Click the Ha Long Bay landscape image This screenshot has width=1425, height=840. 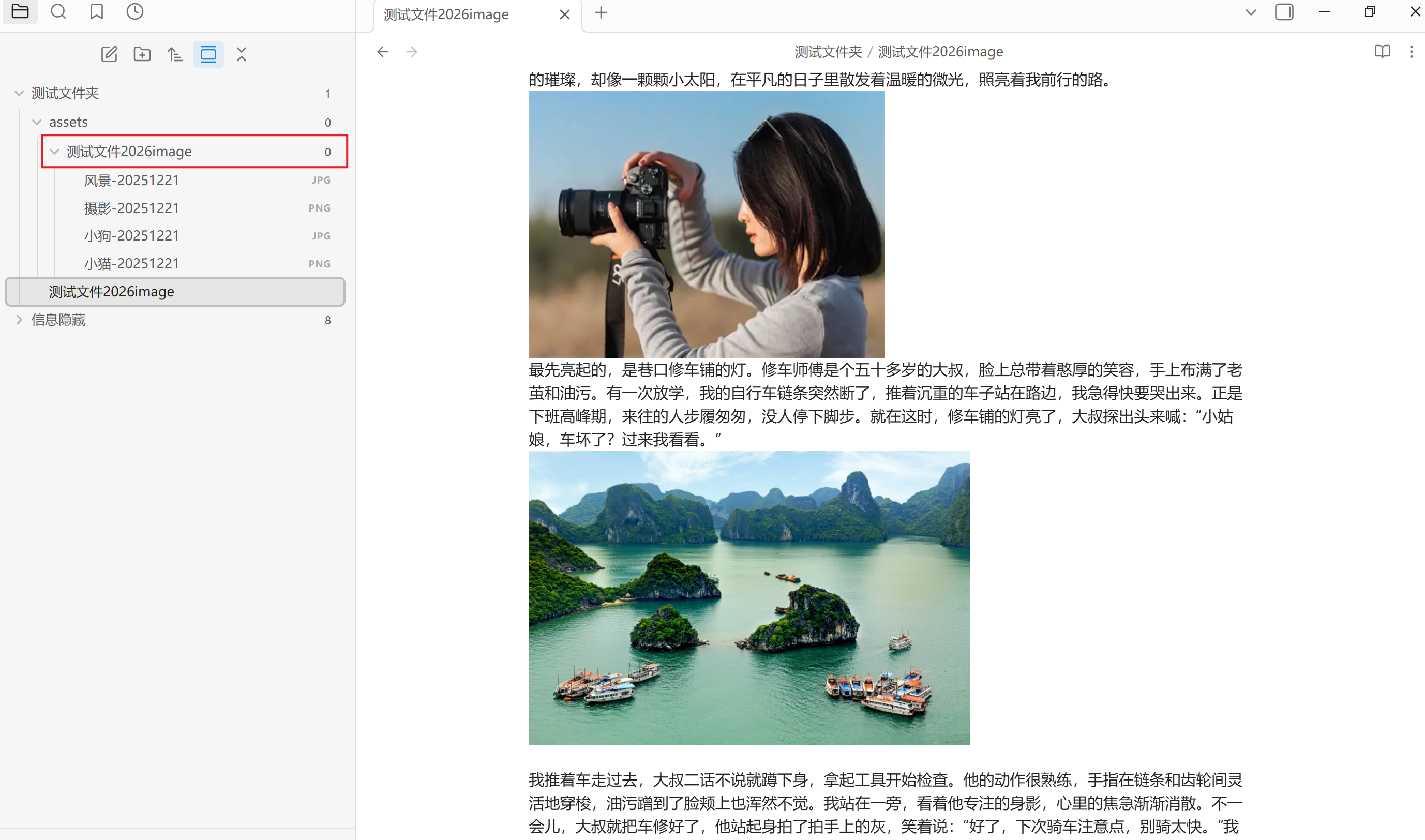point(749,597)
